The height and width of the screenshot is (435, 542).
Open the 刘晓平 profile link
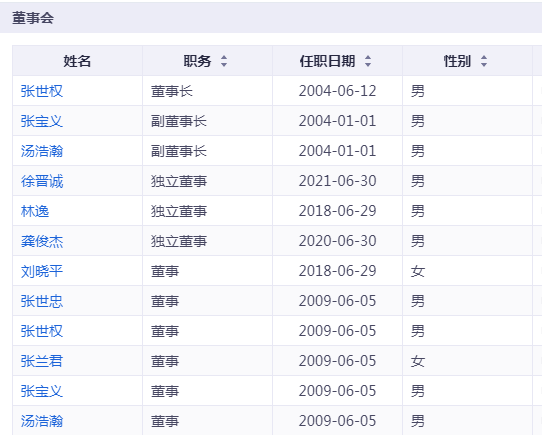click(42, 271)
